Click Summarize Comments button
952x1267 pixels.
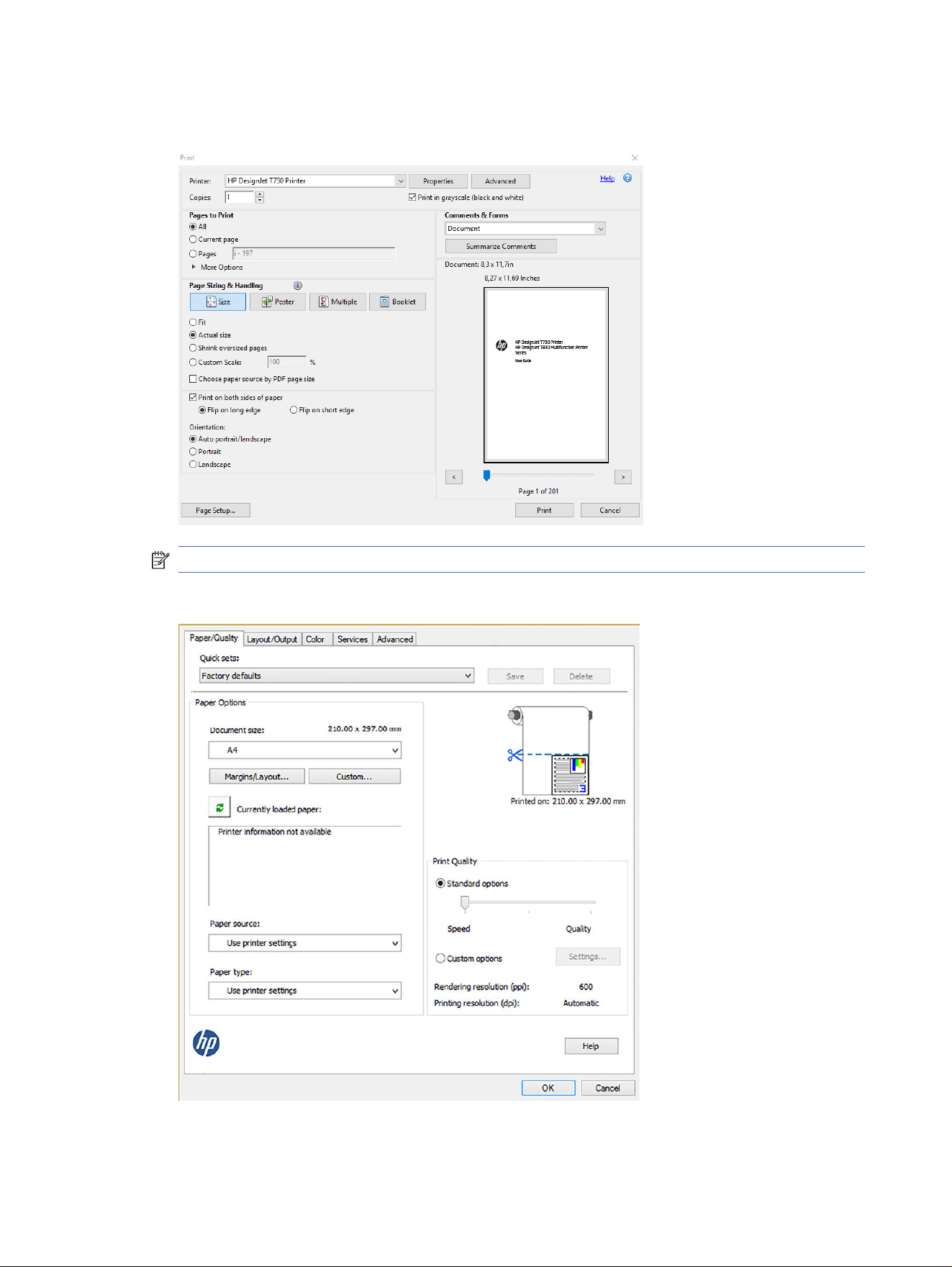(501, 246)
